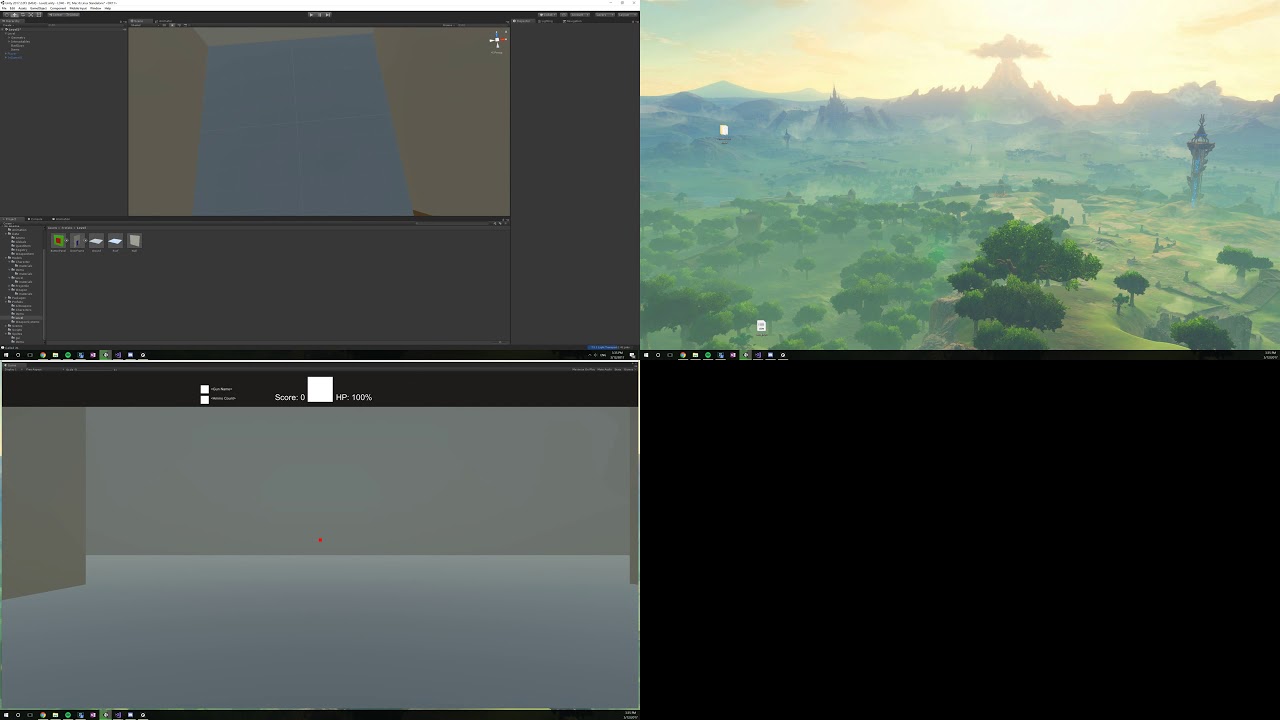Switch to the Lighting tab
1280x720 pixels.
pyautogui.click(x=546, y=21)
